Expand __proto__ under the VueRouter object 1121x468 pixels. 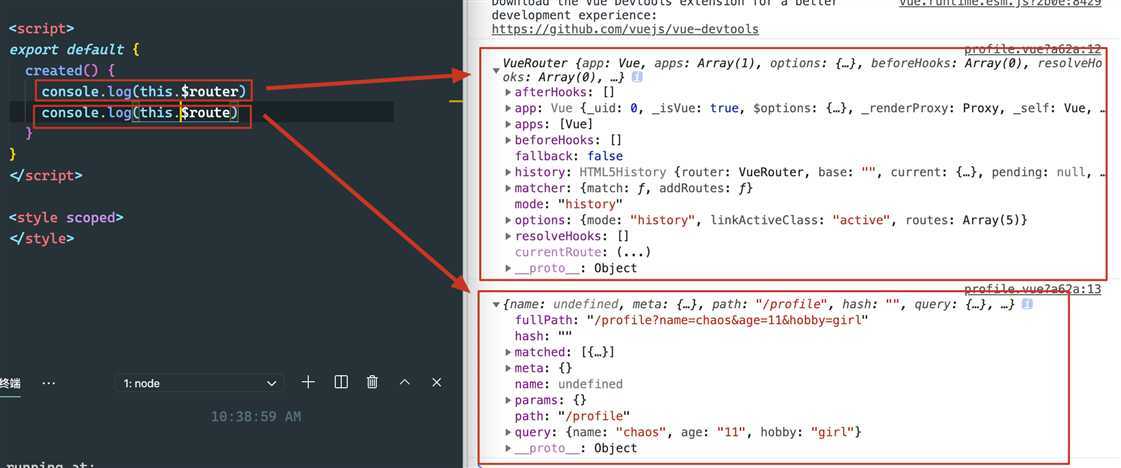[x=508, y=268]
